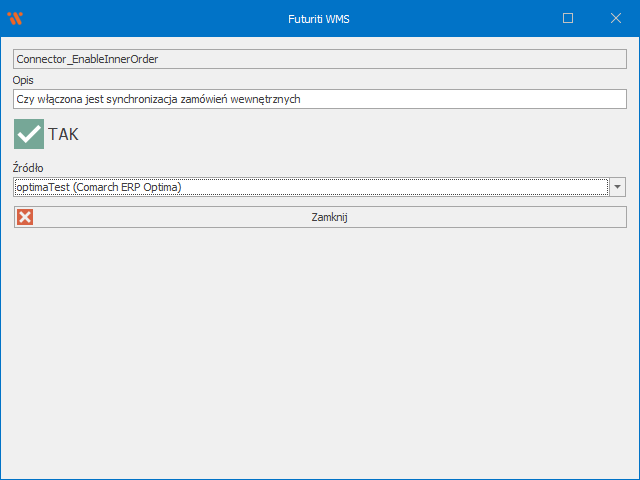Click the green checkmark icon

(29, 134)
